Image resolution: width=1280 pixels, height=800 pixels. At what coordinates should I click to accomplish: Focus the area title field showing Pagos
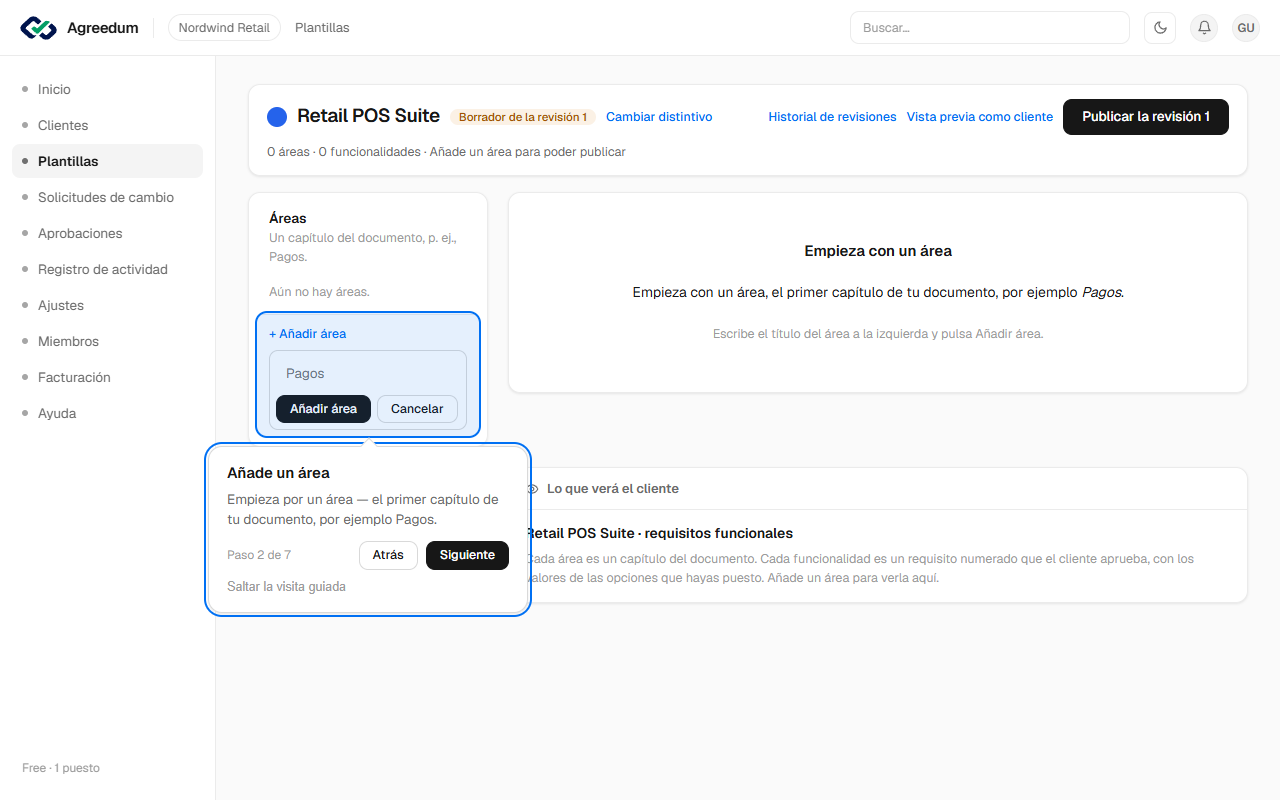pyautogui.click(x=368, y=373)
